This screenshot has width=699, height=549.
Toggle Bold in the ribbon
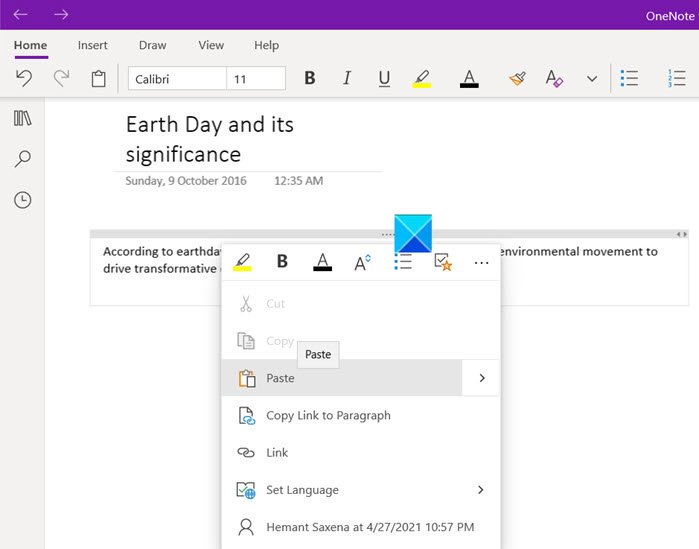310,79
